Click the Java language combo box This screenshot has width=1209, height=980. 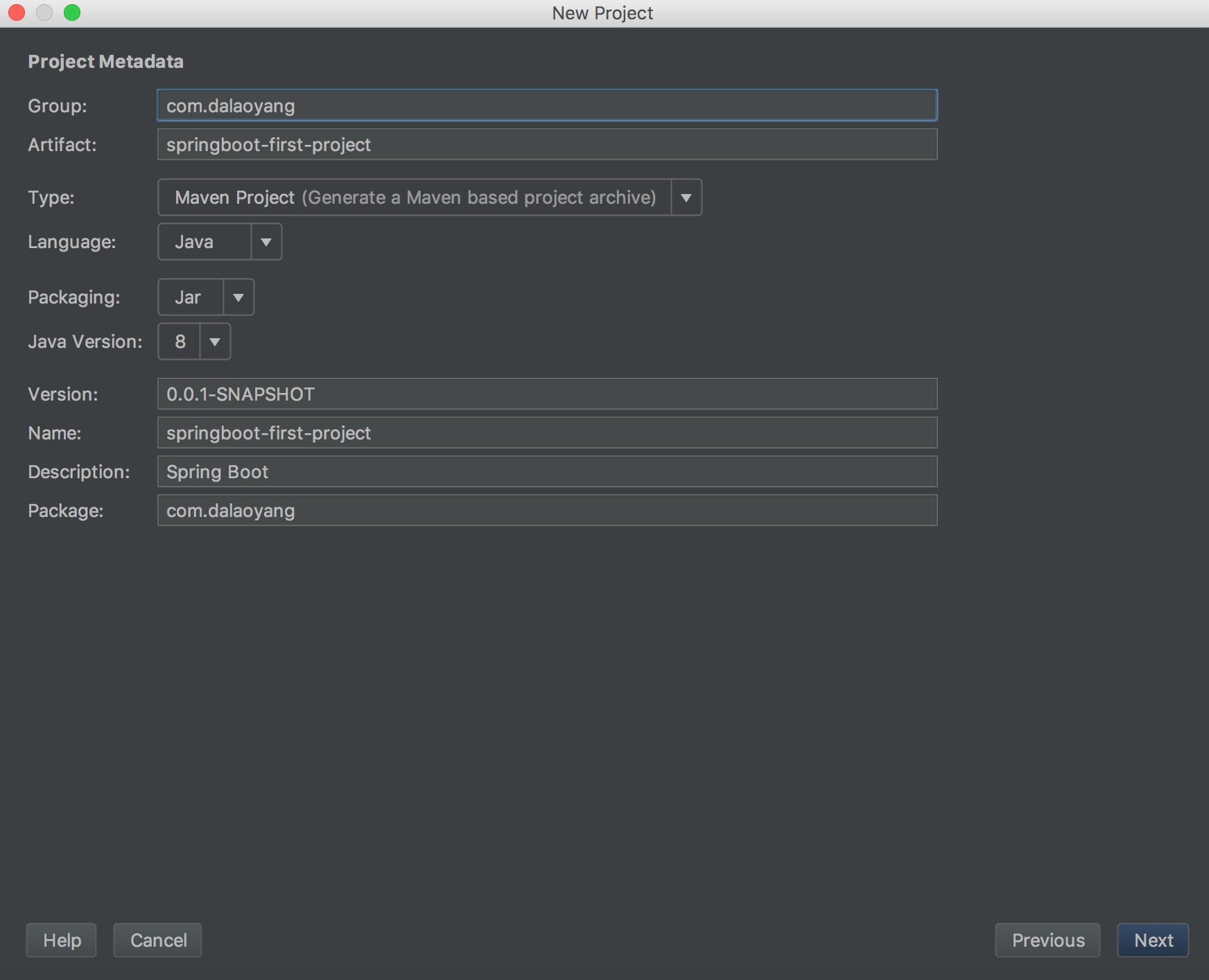[x=205, y=242]
